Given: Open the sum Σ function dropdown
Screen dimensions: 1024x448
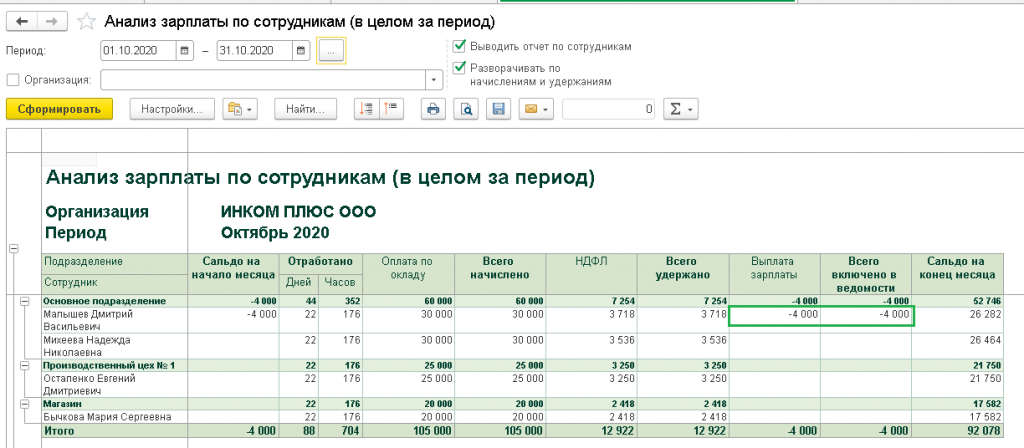Looking at the screenshot, I should pyautogui.click(x=680, y=109).
